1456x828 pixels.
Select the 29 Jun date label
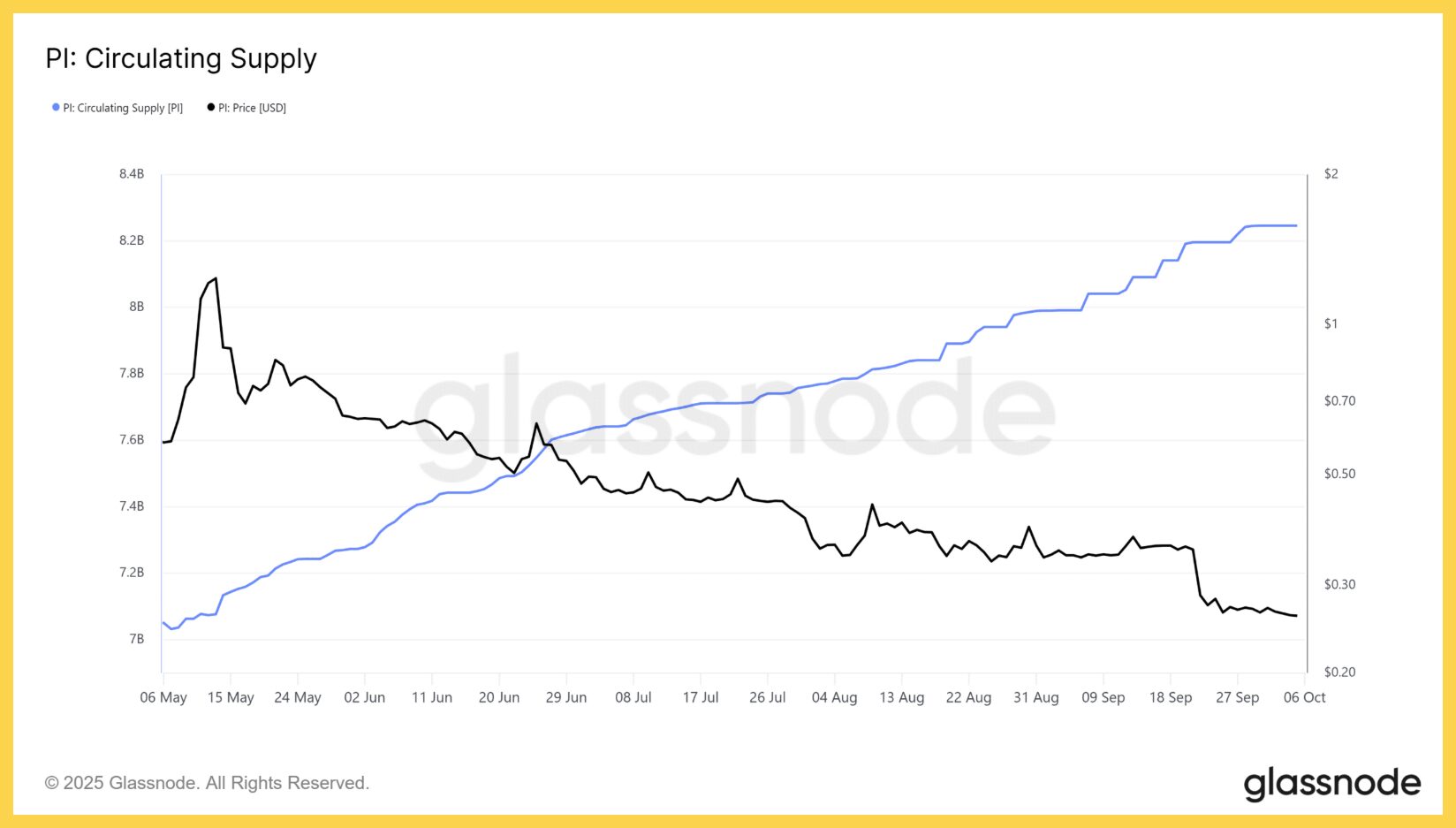pos(566,697)
